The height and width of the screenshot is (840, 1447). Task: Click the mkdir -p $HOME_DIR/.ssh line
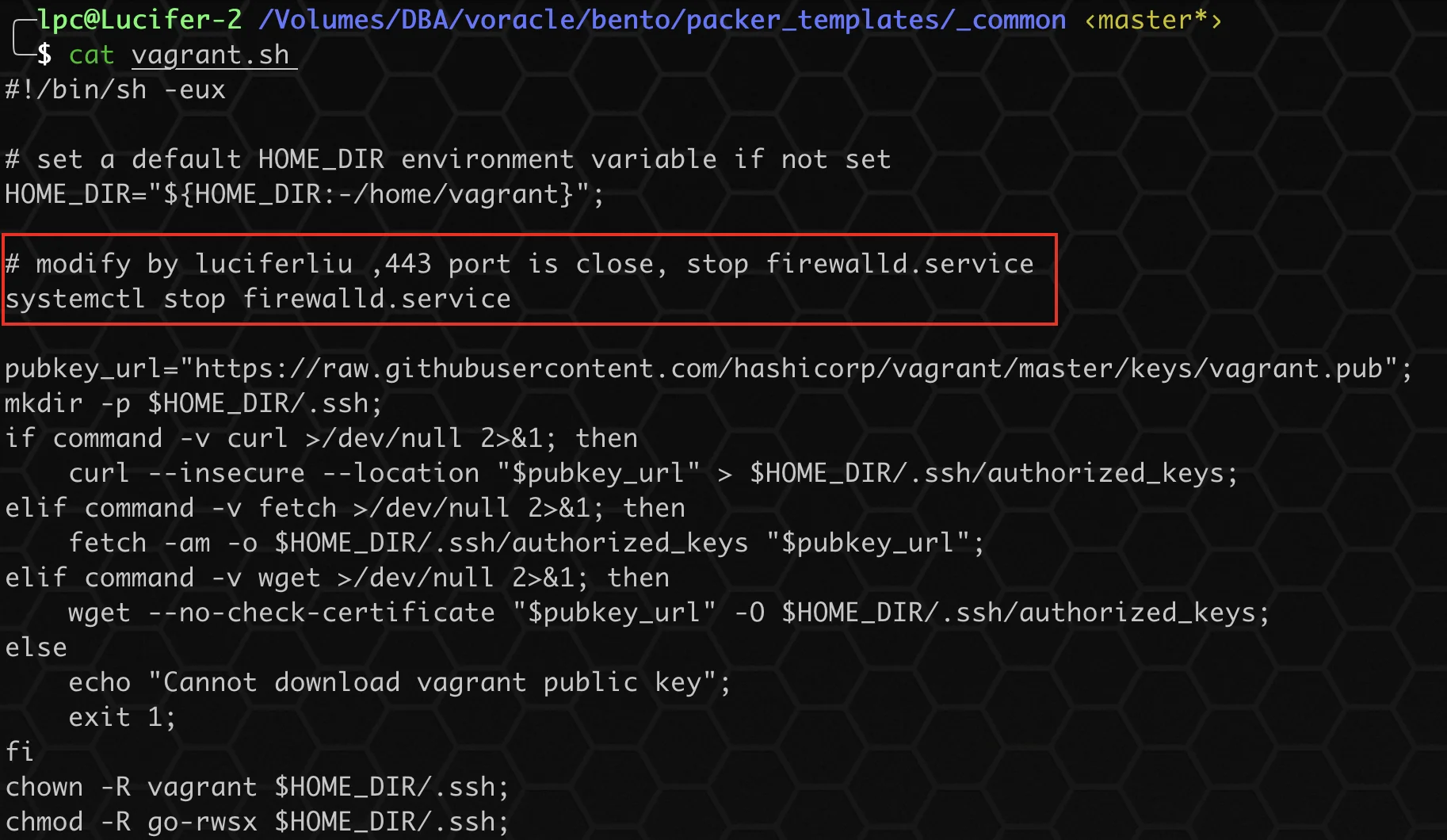[193, 403]
